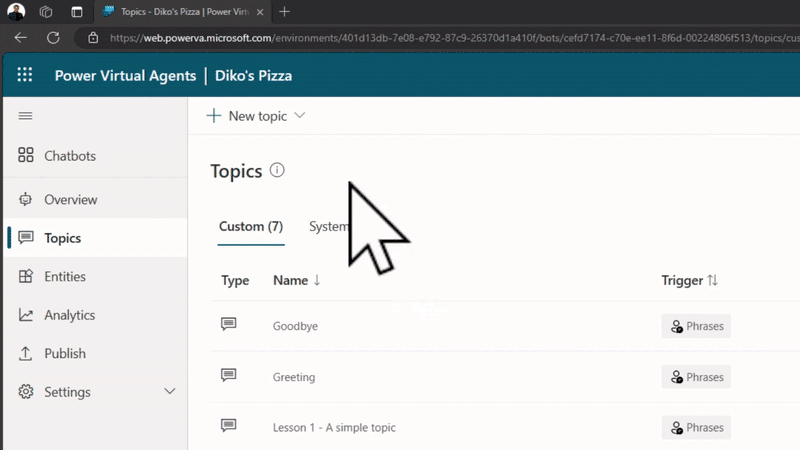This screenshot has height=450, width=800.
Task: Click the Publish upload icon
Action: [x=26, y=353]
